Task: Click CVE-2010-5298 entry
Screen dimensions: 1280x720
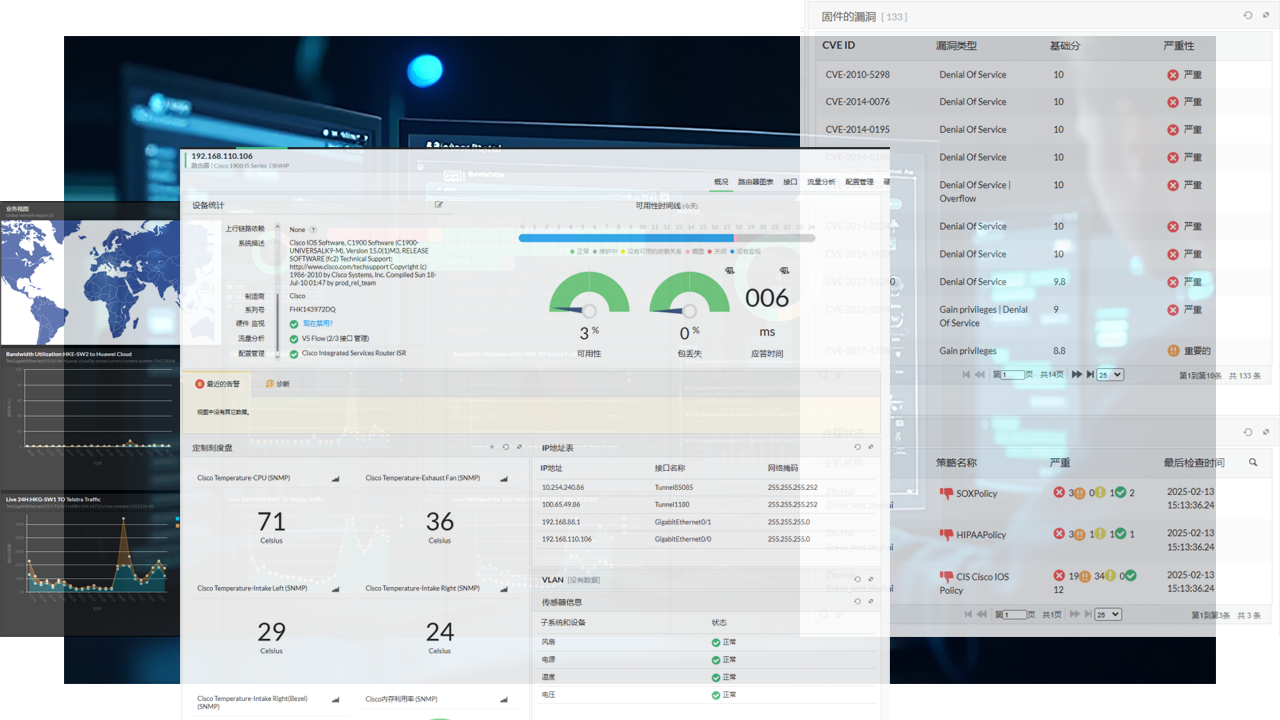Action: click(x=857, y=75)
